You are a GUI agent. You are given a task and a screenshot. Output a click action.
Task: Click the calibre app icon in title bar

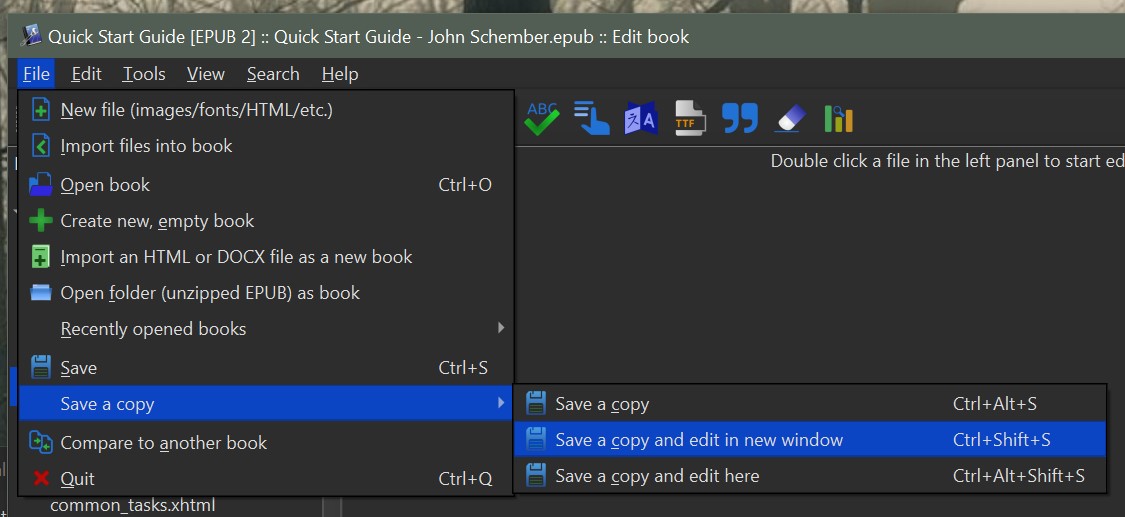coord(32,37)
